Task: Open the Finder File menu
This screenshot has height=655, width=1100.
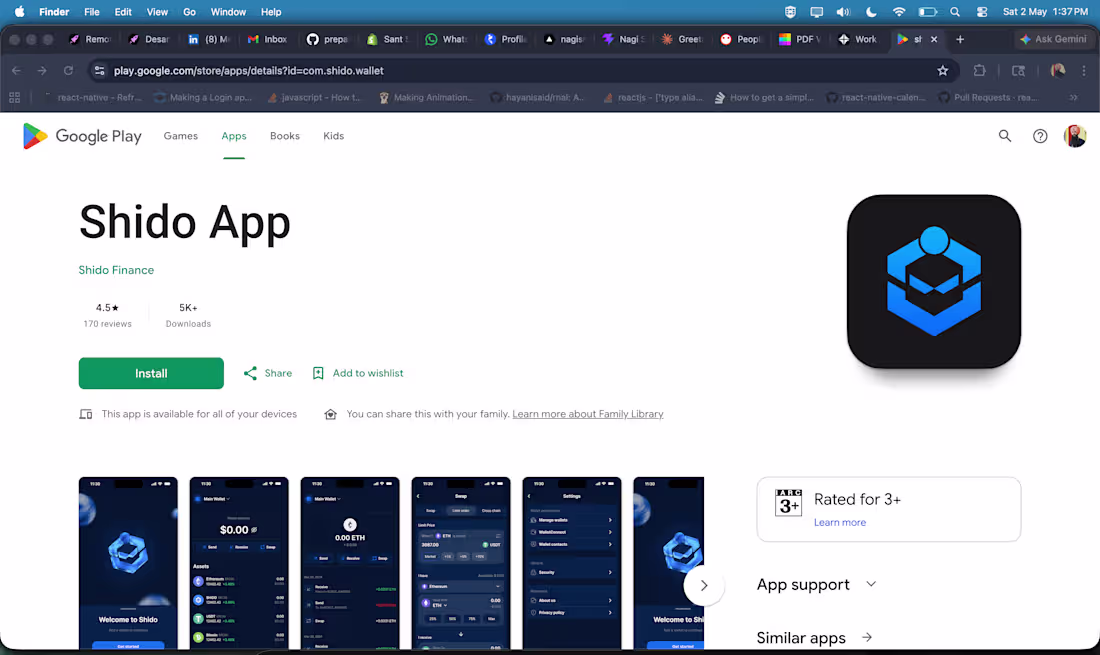Action: [91, 12]
